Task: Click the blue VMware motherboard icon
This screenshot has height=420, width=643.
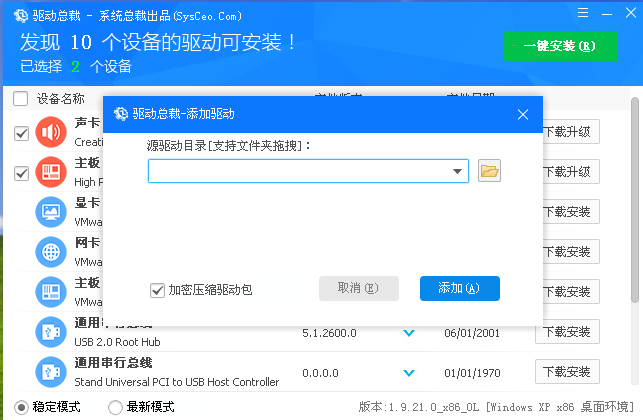Action: (x=51, y=292)
